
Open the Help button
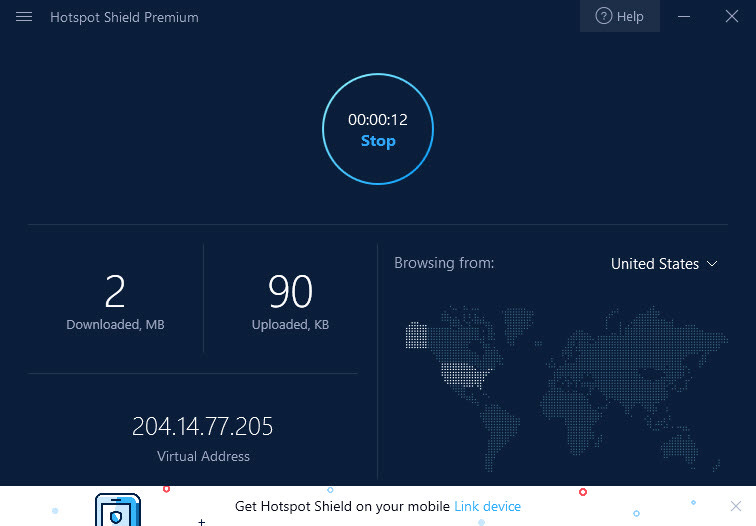tap(620, 16)
